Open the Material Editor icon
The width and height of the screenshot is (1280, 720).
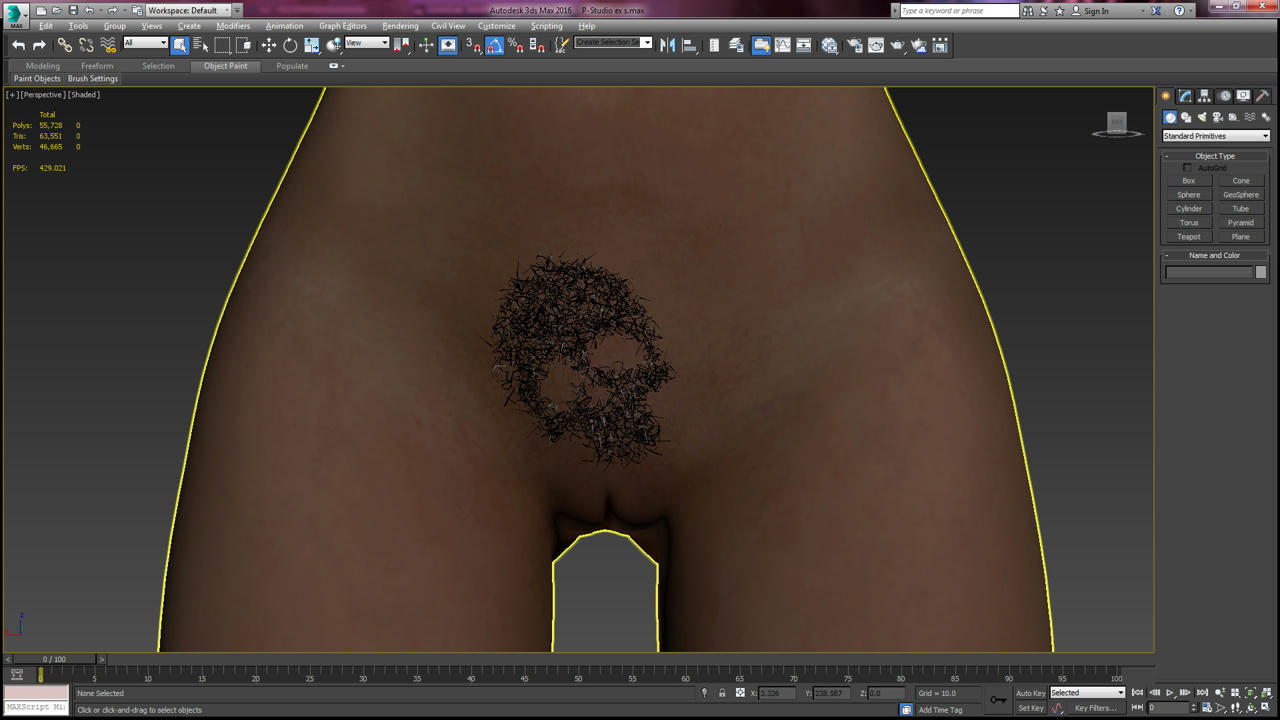(x=830, y=45)
